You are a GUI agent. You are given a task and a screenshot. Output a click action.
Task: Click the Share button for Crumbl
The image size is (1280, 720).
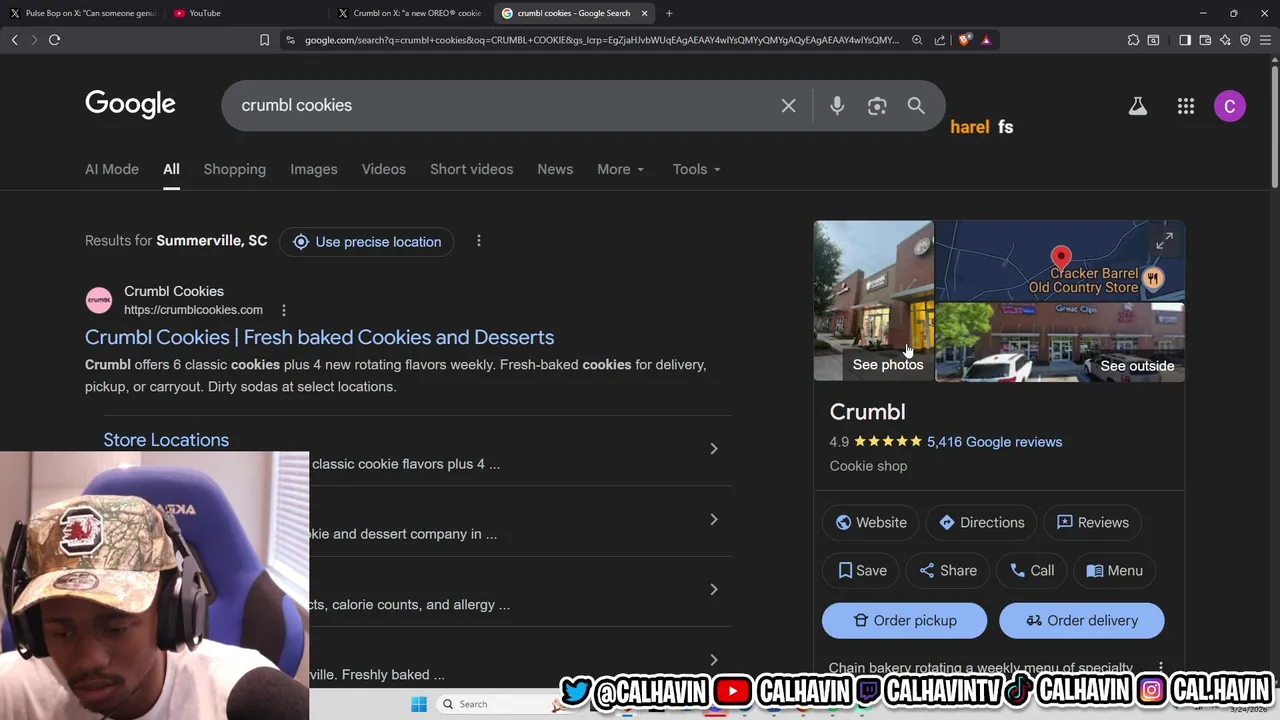[948, 570]
